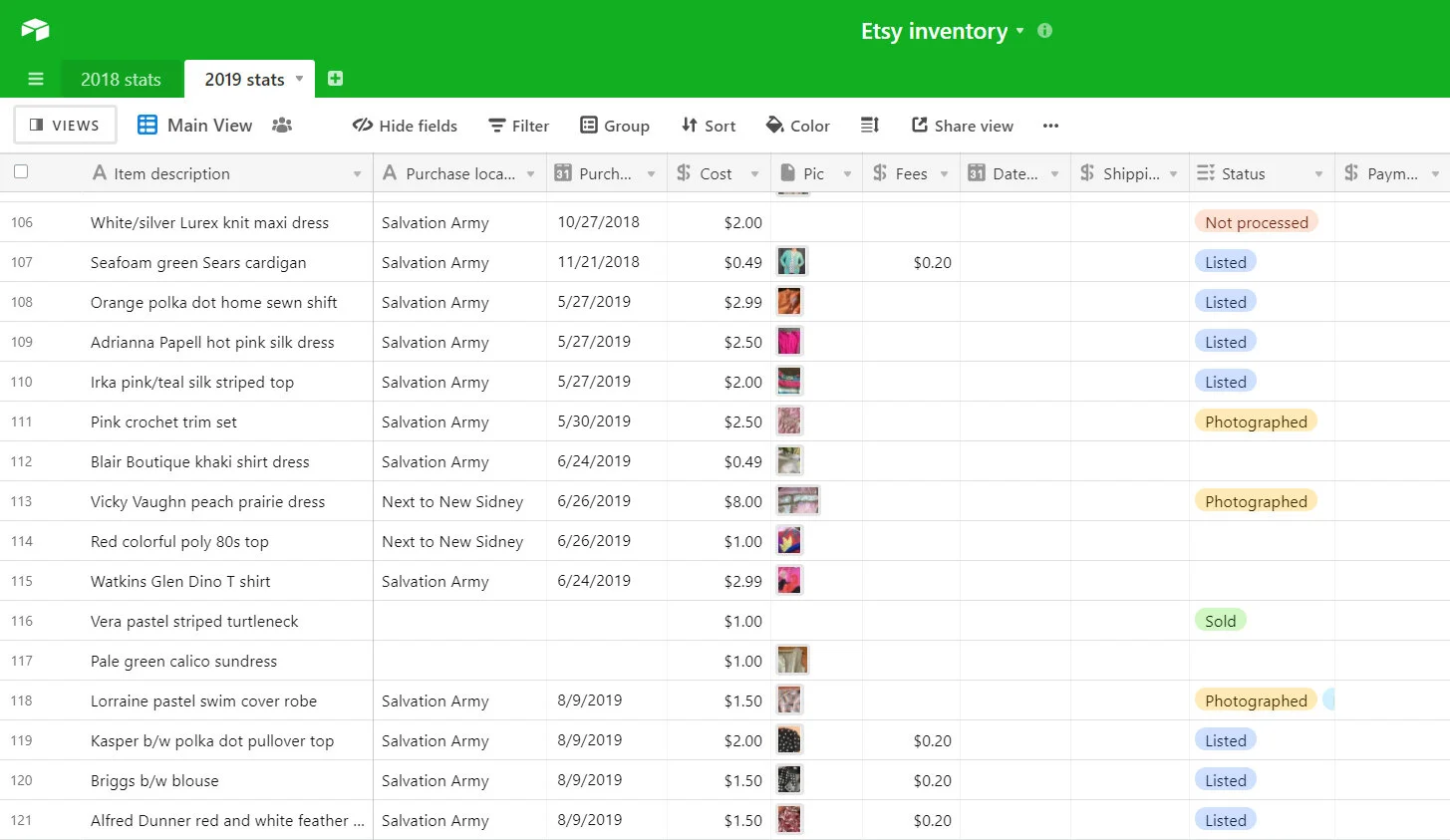Add a new table with plus icon
1450x840 pixels.
[336, 79]
